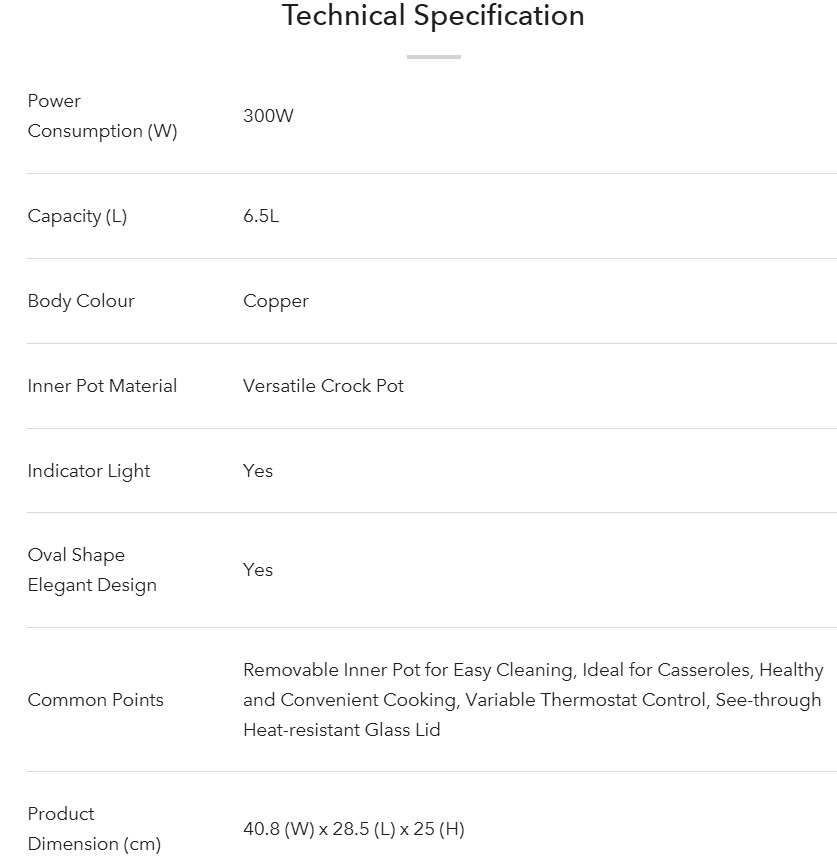The height and width of the screenshot is (867, 837).
Task: Select the Versatile Crock Pot value
Action: click(x=323, y=386)
